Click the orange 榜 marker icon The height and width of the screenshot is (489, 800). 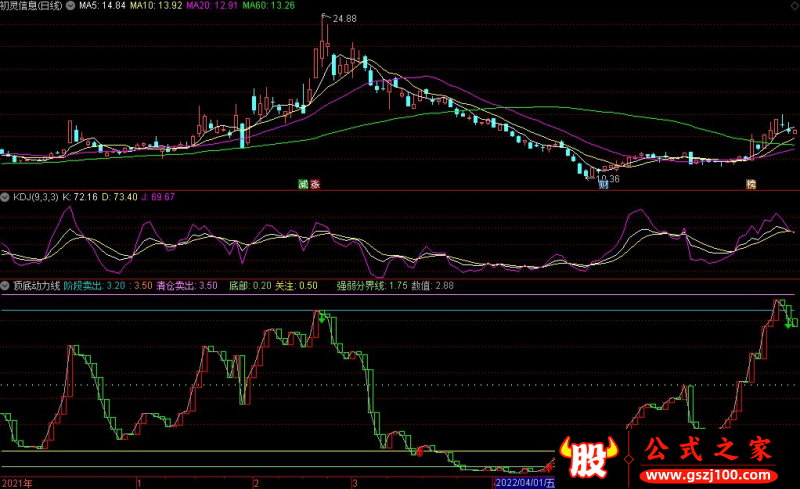pos(750,184)
